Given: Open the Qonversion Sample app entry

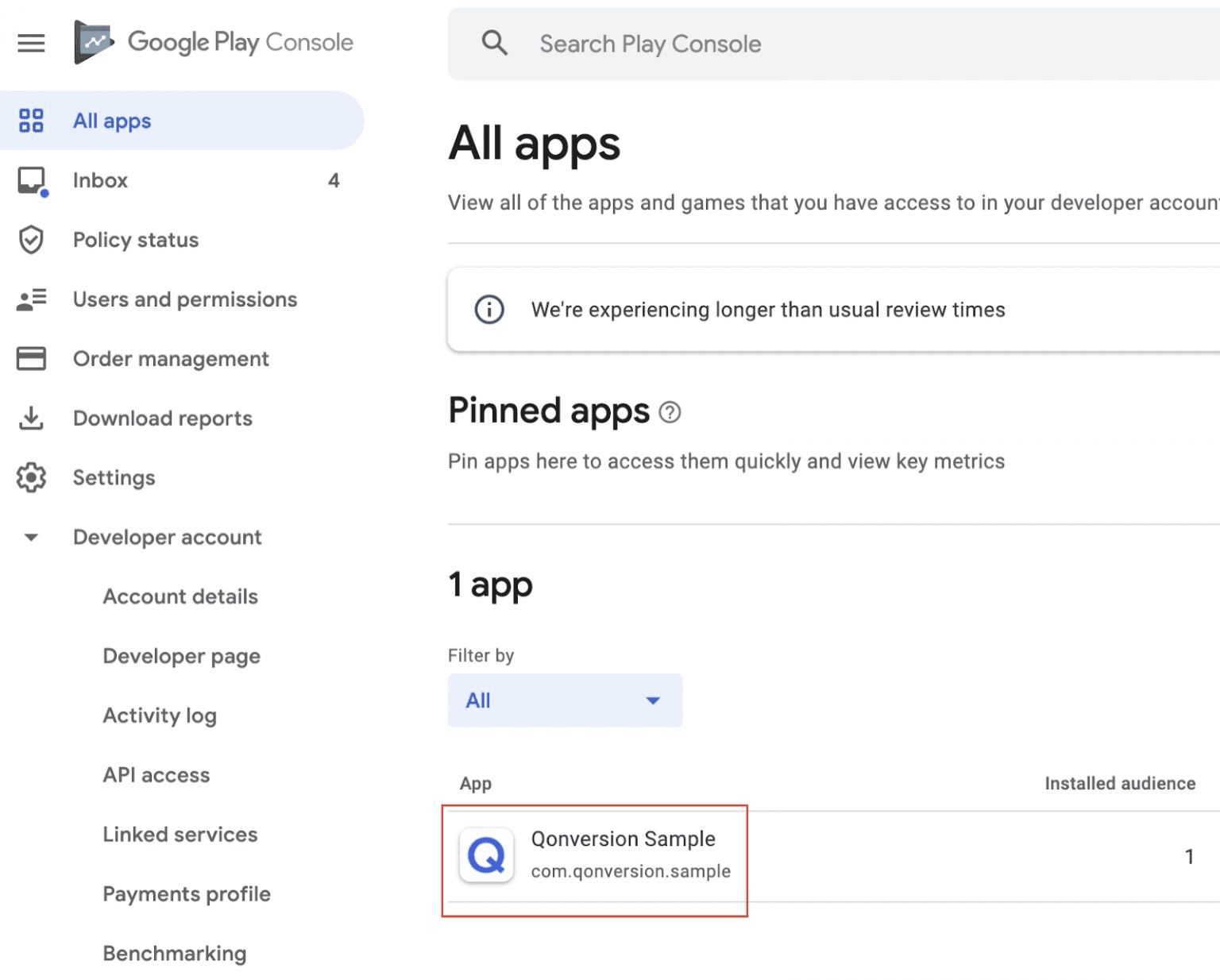Looking at the screenshot, I should [624, 839].
